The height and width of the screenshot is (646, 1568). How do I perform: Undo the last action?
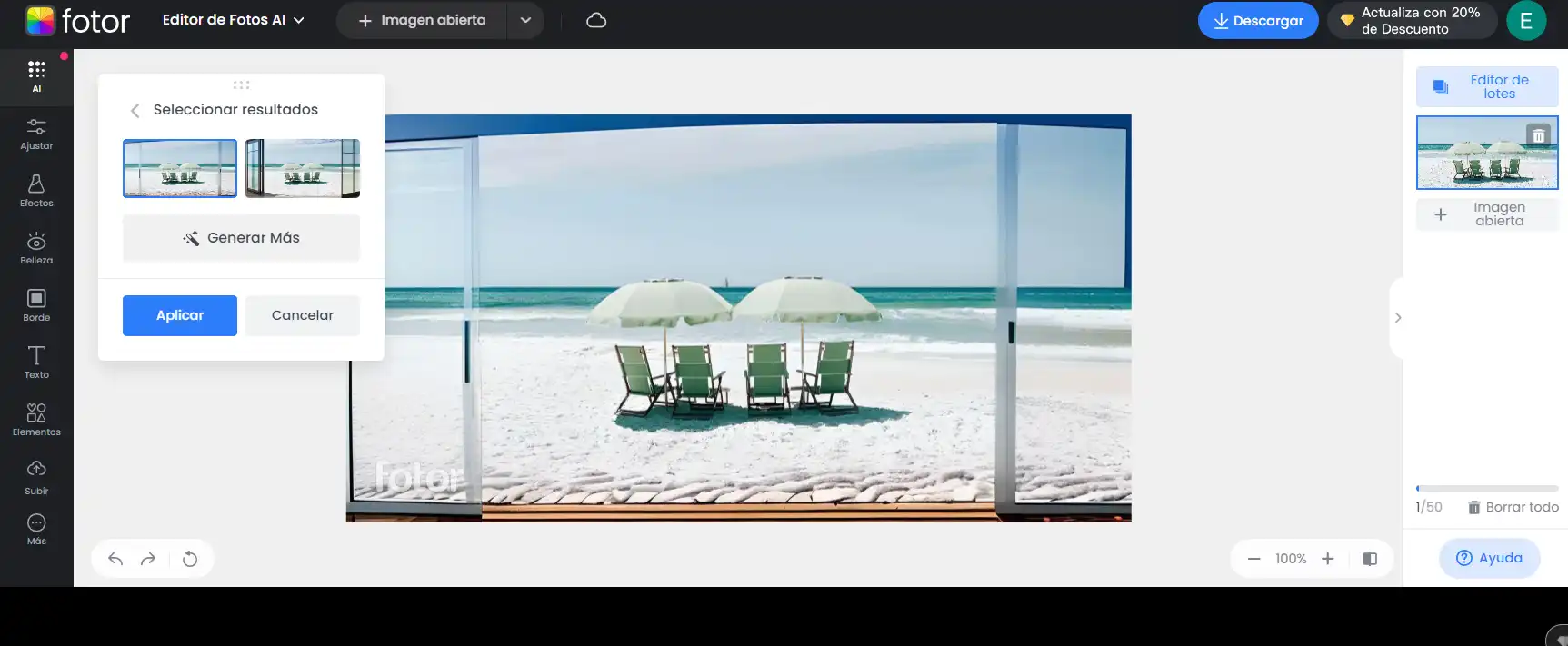[115, 559]
